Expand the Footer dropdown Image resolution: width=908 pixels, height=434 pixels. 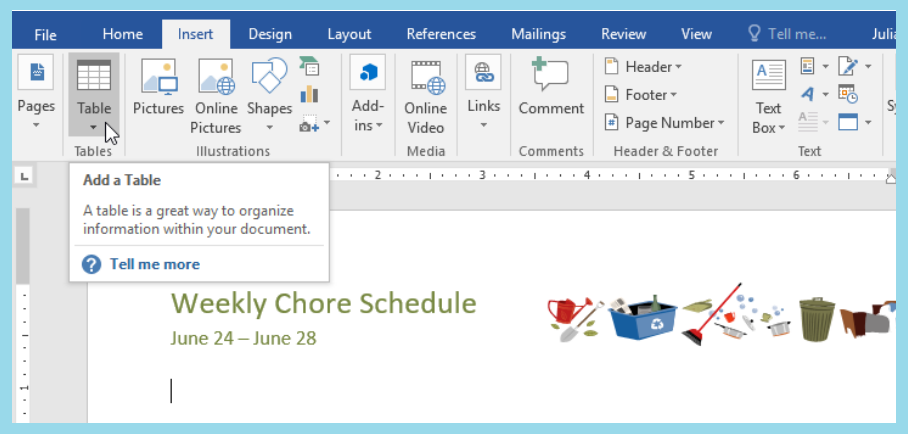click(x=673, y=95)
